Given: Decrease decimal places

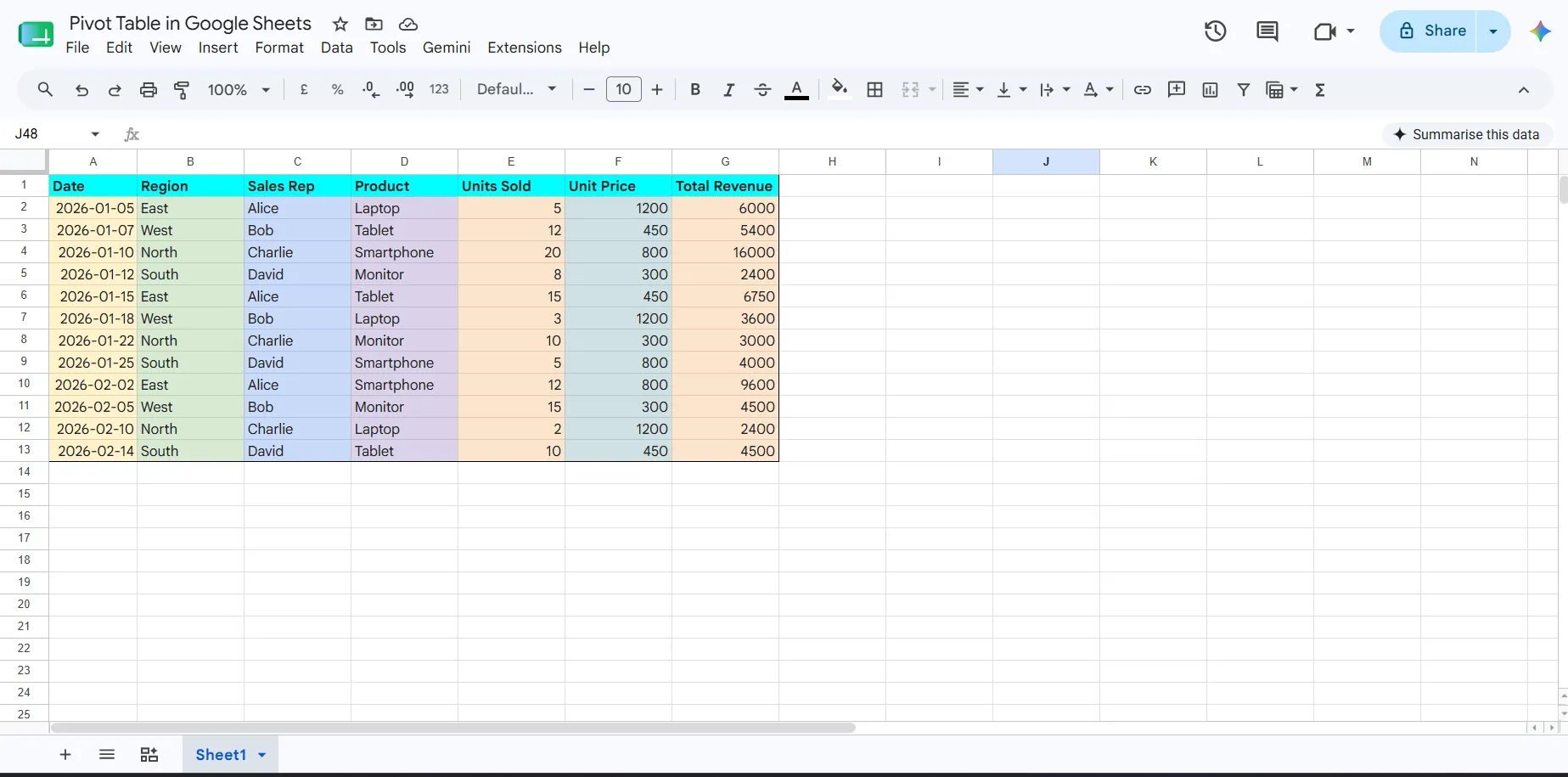Looking at the screenshot, I should pyautogui.click(x=371, y=90).
